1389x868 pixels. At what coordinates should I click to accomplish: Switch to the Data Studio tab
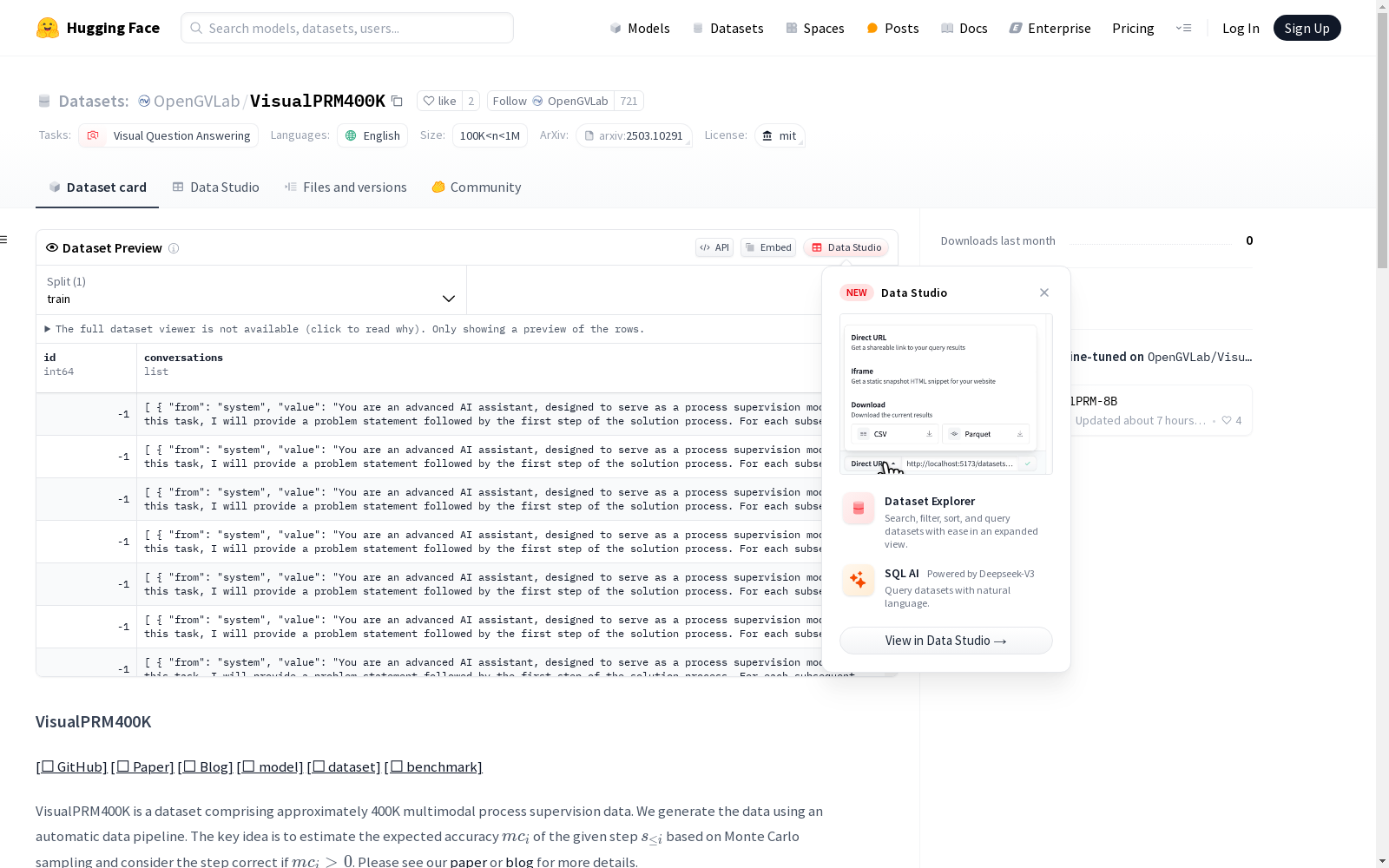(216, 187)
